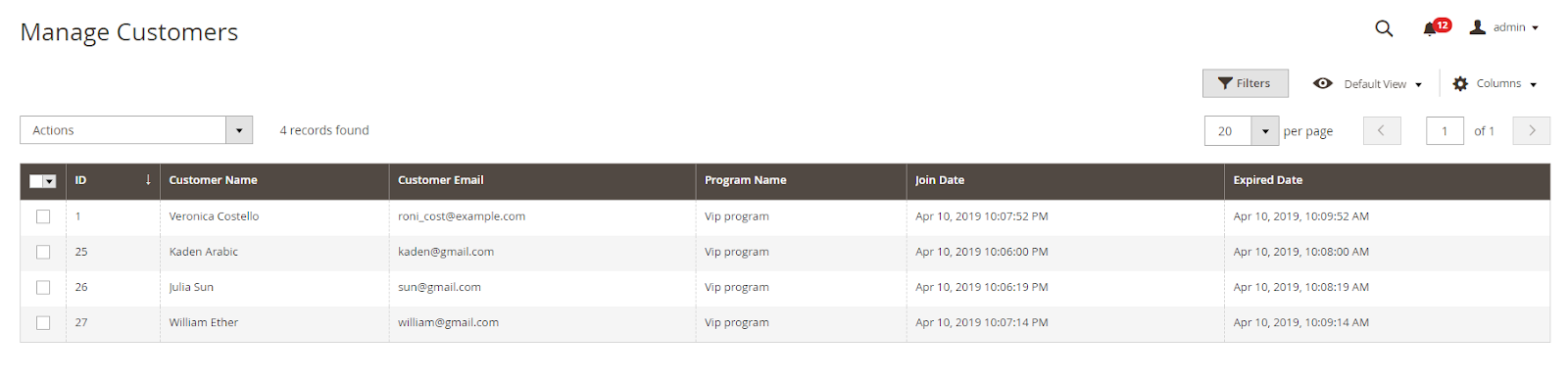Click the ID column sort arrow

[148, 180]
